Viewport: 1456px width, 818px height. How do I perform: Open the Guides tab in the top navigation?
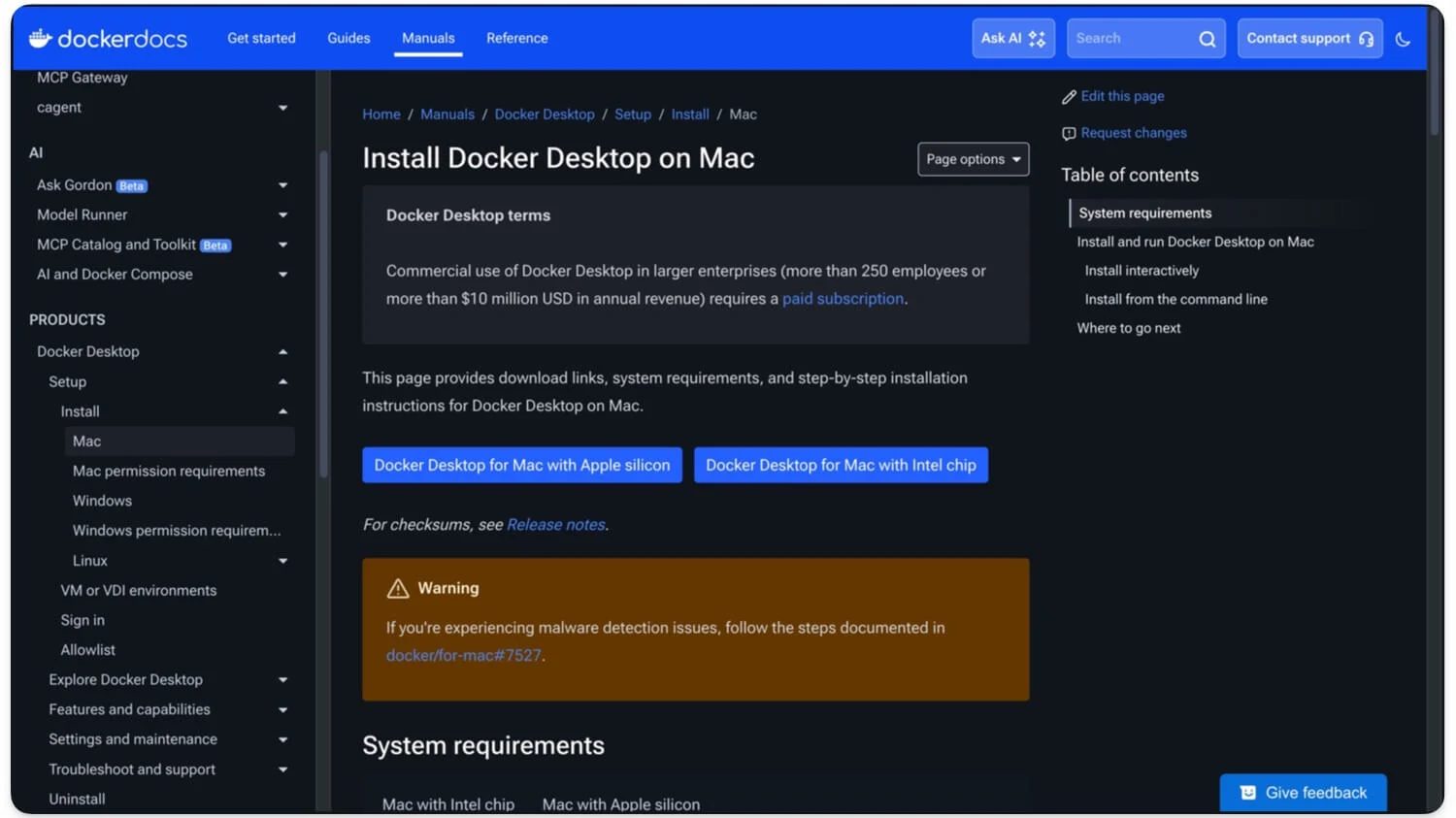click(x=348, y=38)
